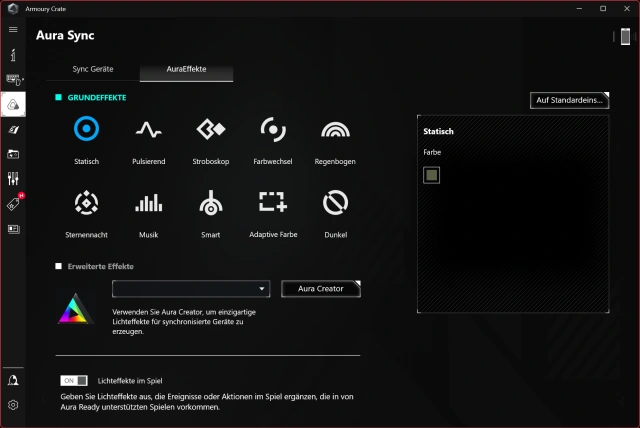Open the Scenario Profiles sliders icon
This screenshot has height=428, width=640.
[13, 179]
